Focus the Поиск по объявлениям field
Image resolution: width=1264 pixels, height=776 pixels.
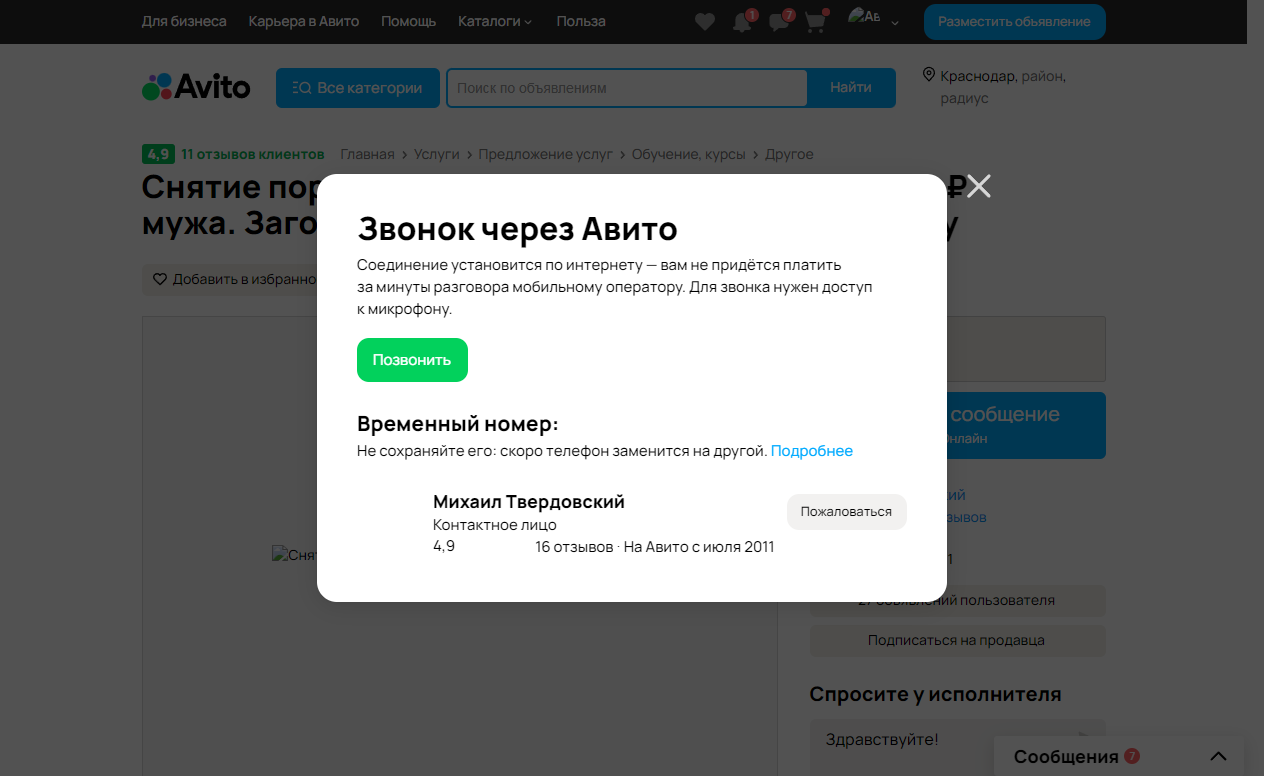[627, 88]
